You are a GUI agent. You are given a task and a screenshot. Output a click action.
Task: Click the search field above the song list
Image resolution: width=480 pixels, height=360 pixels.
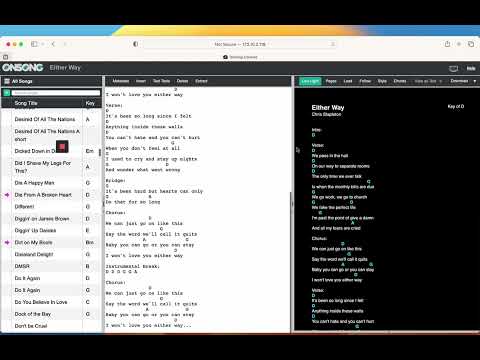(x=56, y=93)
